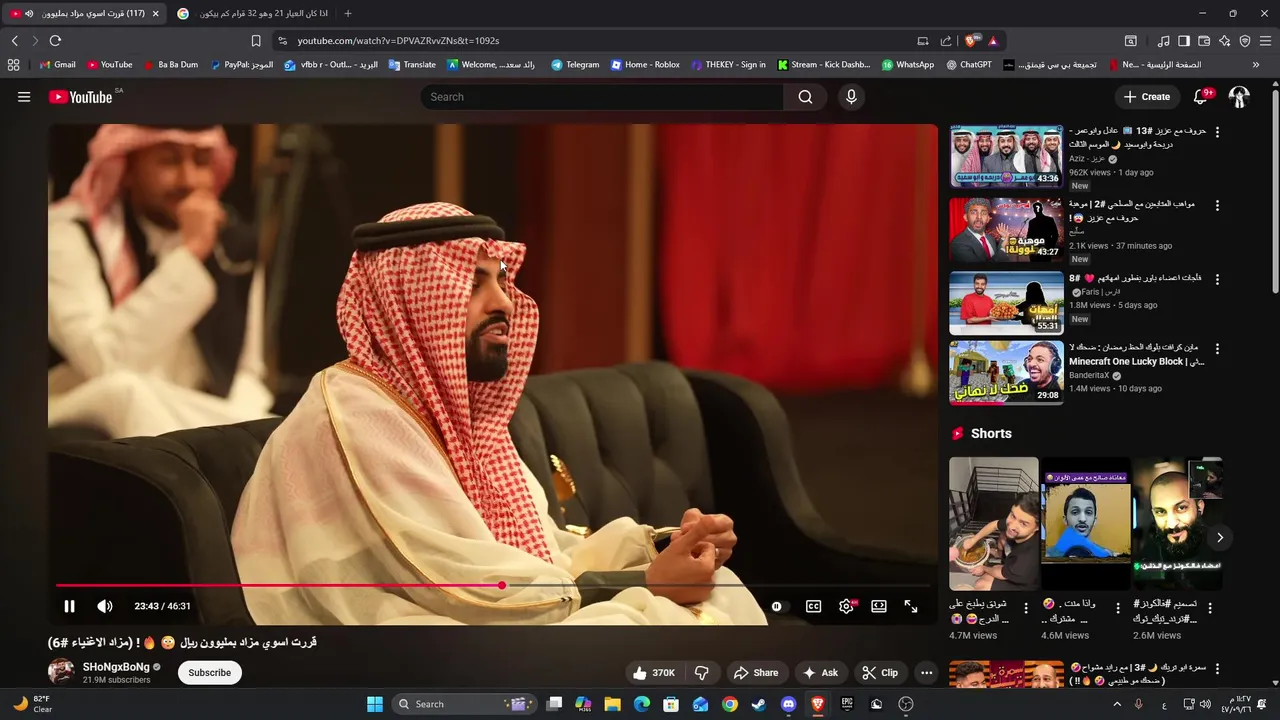Click the magnifier search button
The height and width of the screenshot is (720, 1280).
(806, 97)
